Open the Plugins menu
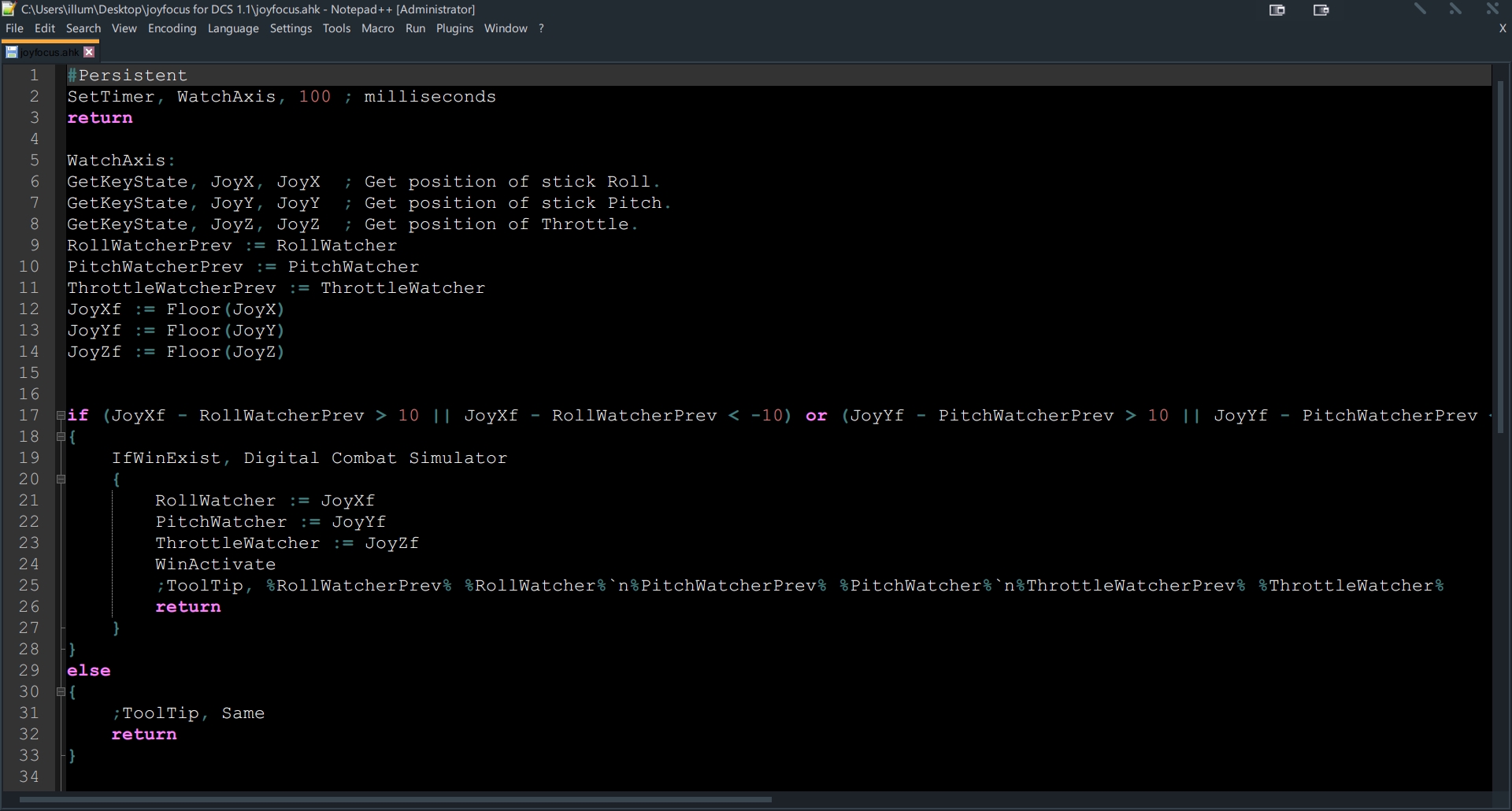 454,28
